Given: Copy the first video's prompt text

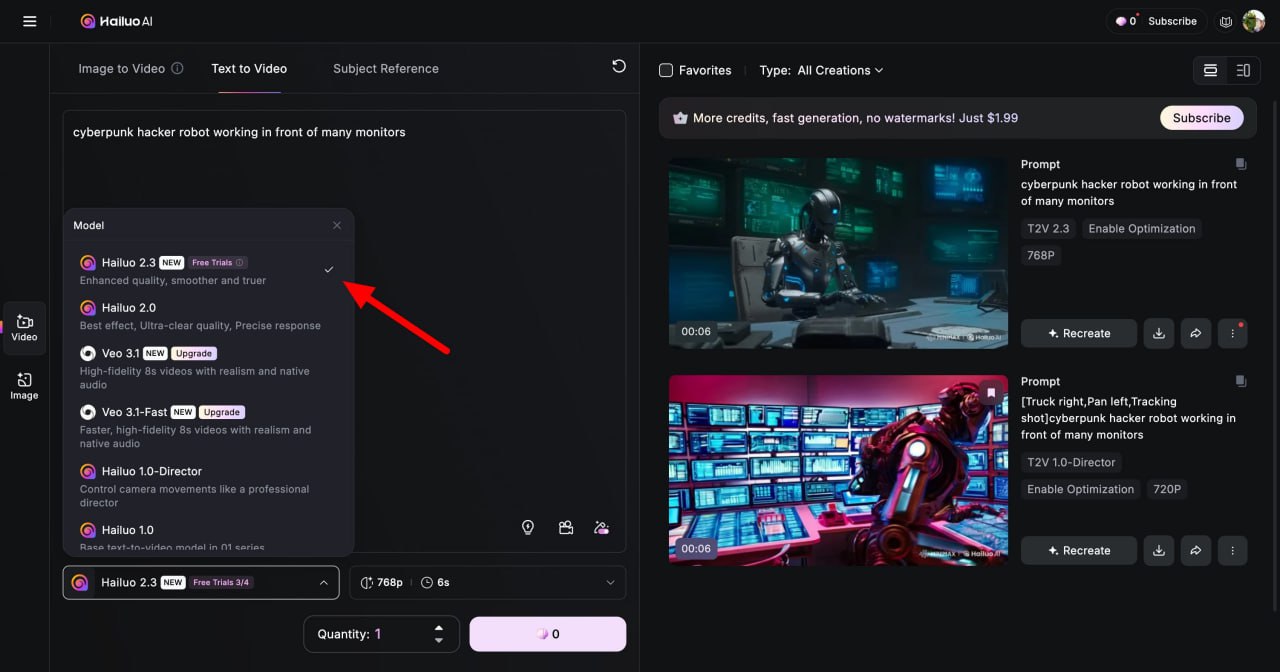Looking at the screenshot, I should (x=1240, y=164).
